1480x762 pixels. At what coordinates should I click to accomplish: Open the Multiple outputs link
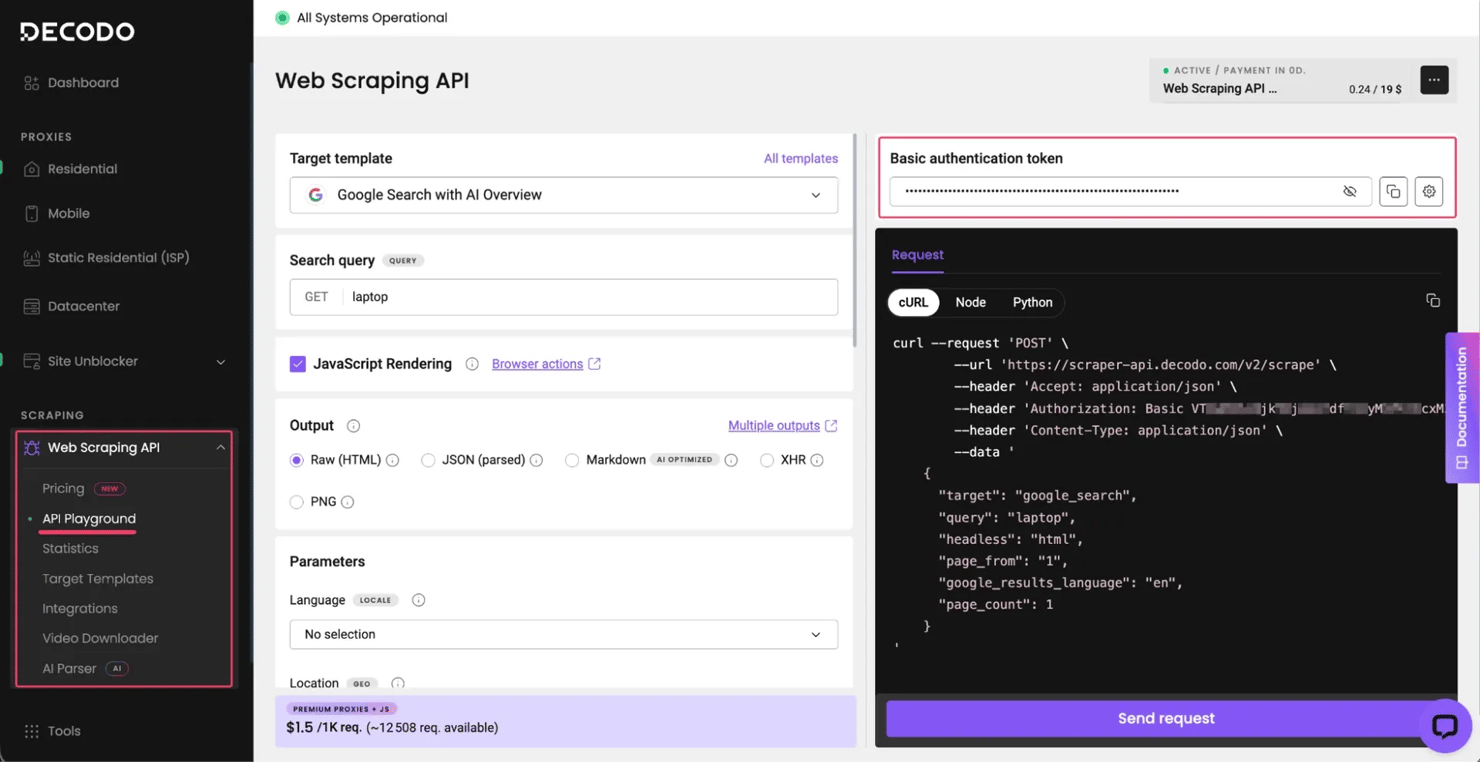coord(782,426)
